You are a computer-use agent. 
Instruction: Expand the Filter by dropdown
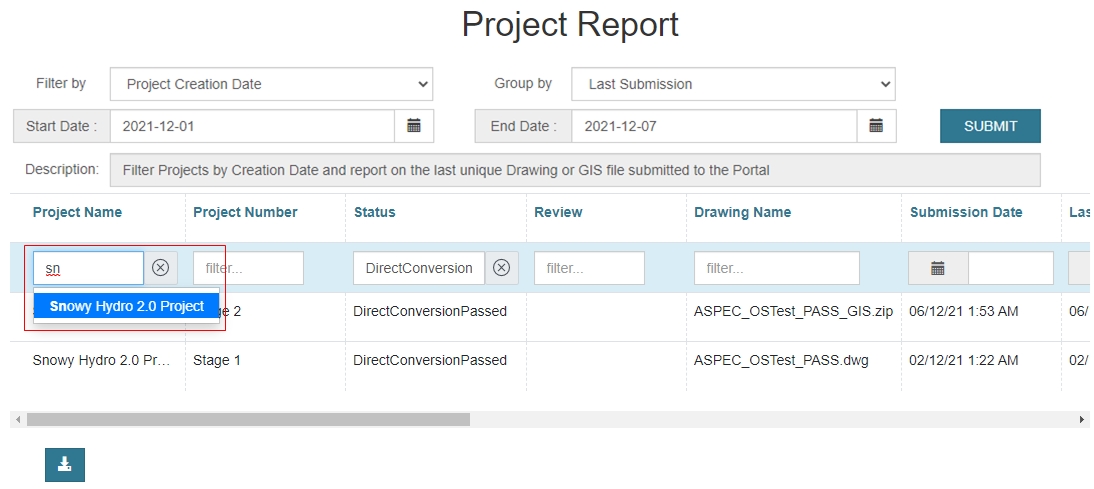click(271, 84)
